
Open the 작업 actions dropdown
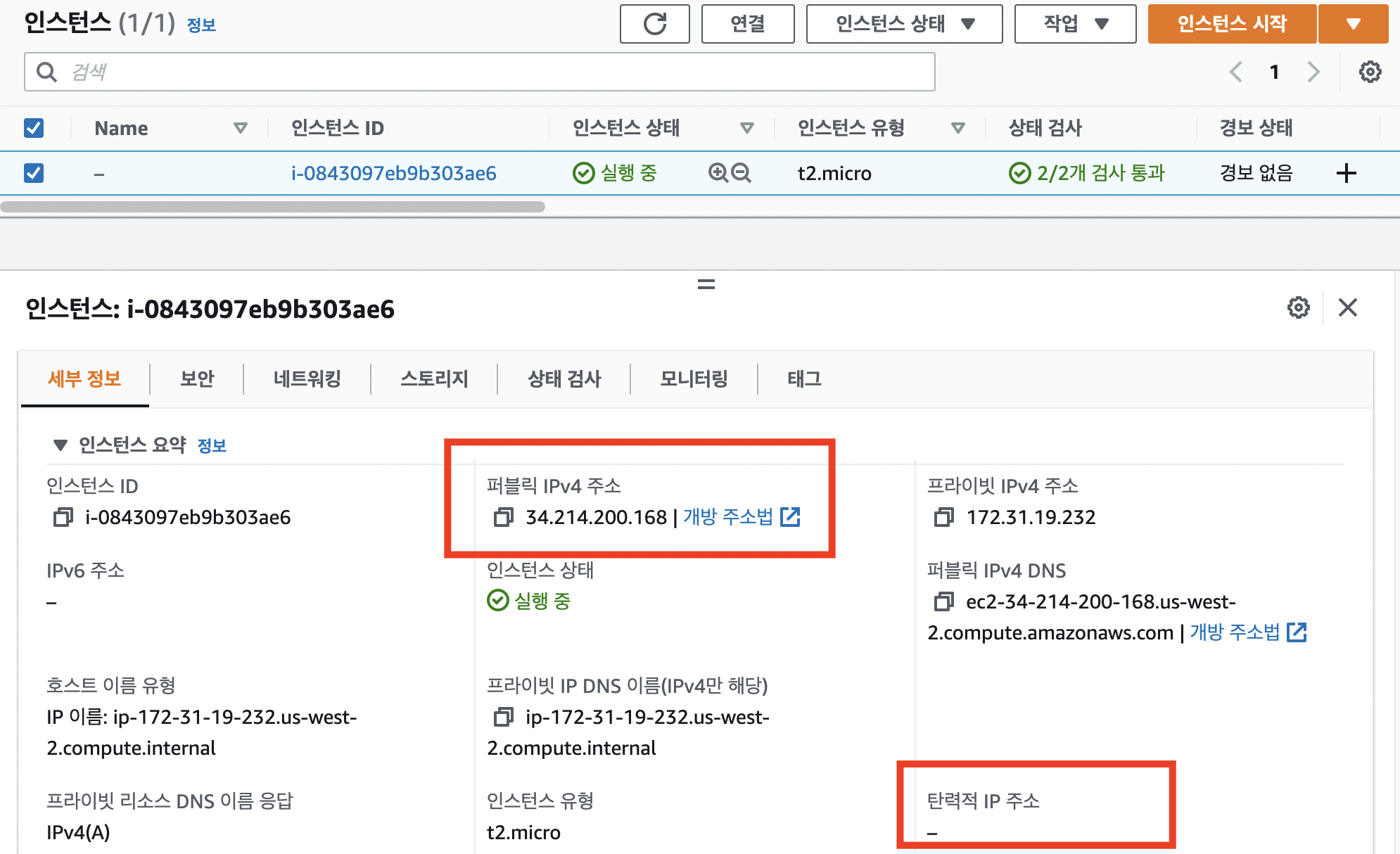[1074, 24]
